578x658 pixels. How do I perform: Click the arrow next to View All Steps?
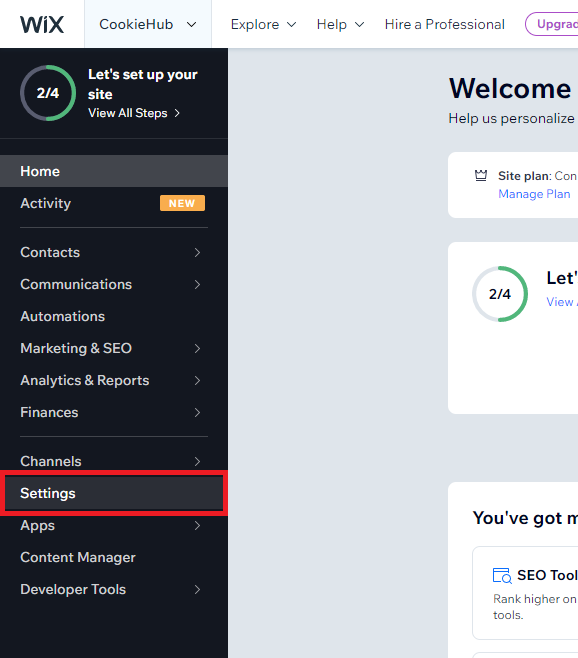[x=177, y=113]
